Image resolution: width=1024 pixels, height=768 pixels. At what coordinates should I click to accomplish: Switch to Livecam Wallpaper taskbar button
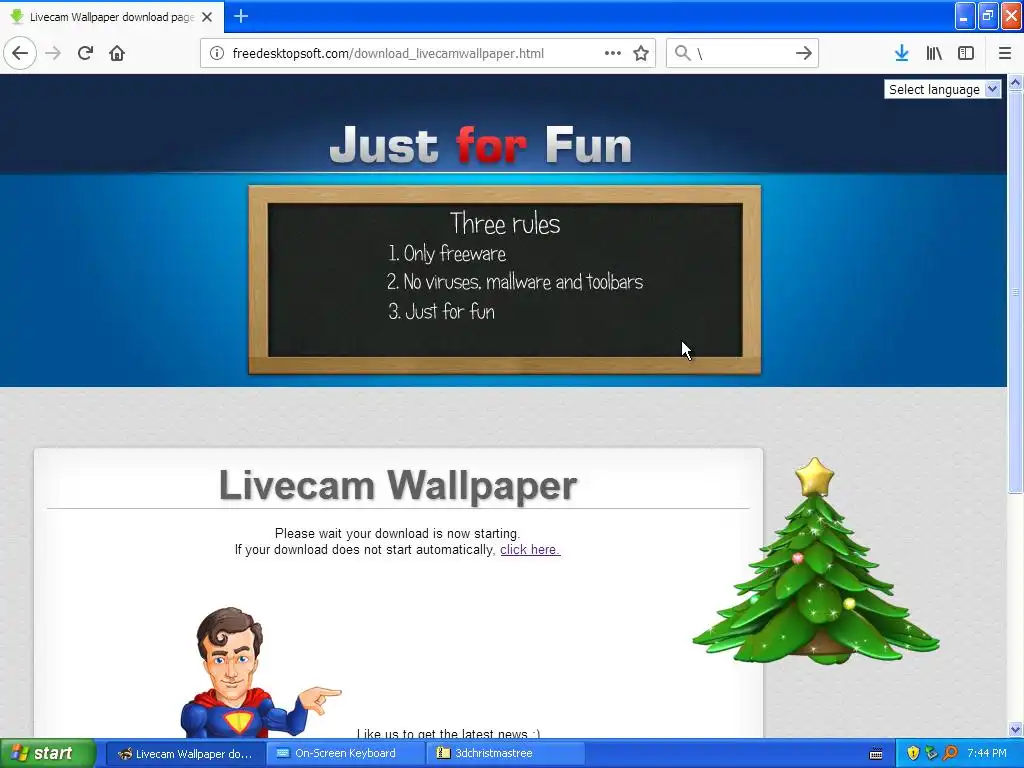coord(185,754)
